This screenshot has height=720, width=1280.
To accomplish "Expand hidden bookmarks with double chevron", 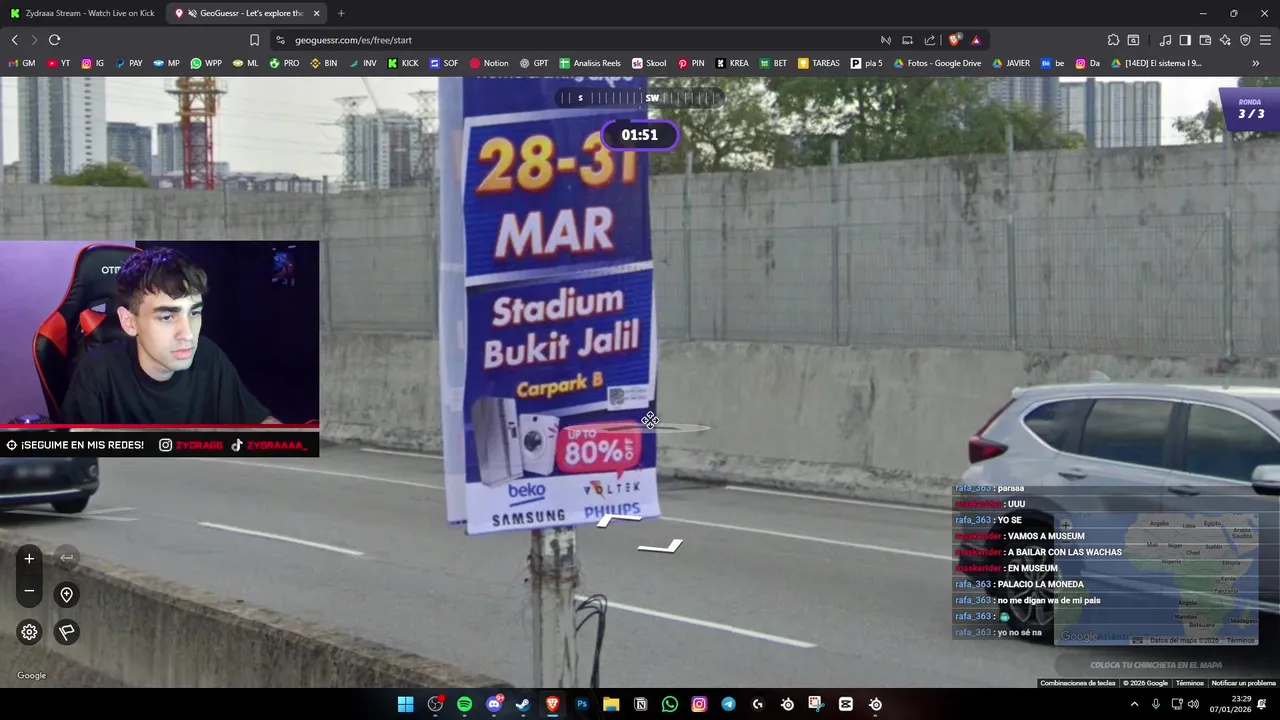I will pos(1256,63).
